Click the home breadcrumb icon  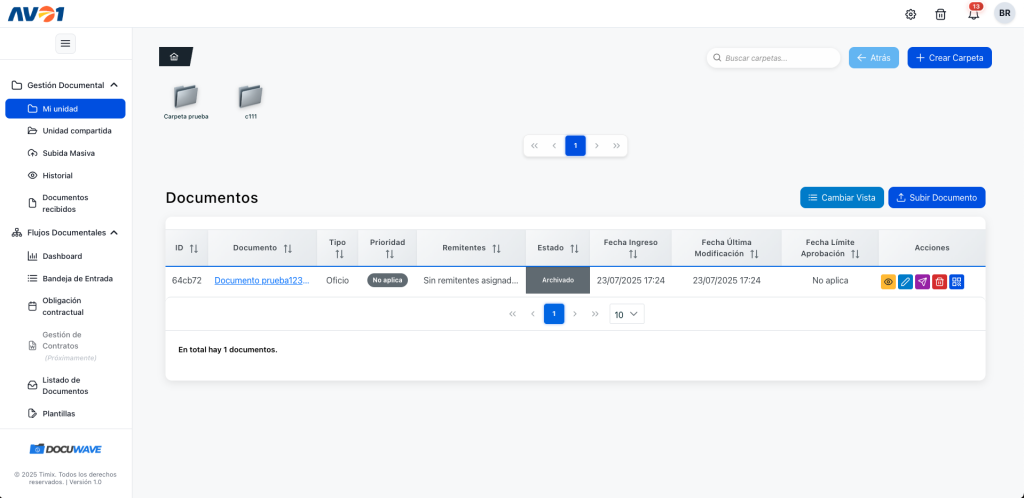(x=174, y=57)
